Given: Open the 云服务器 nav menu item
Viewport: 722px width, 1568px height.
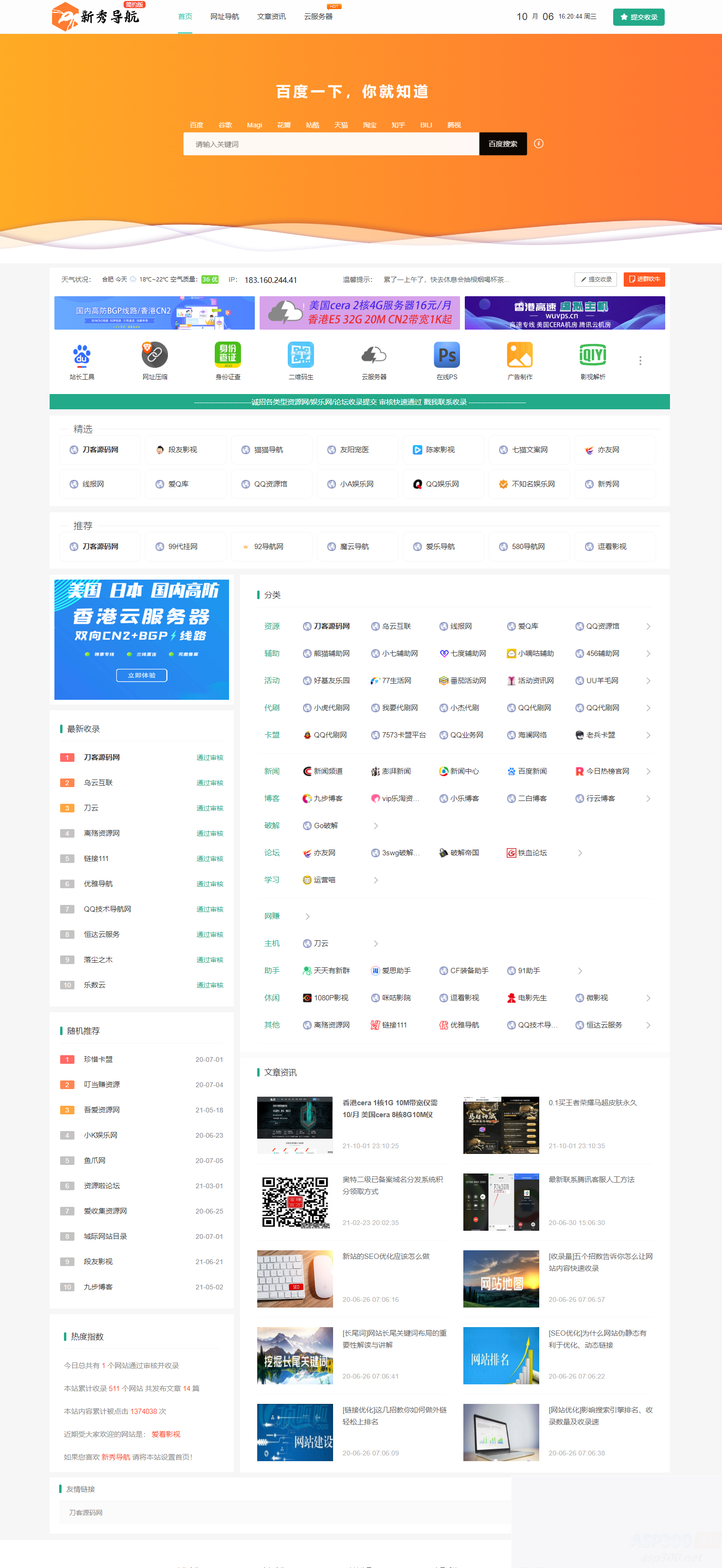Looking at the screenshot, I should (x=318, y=16).
